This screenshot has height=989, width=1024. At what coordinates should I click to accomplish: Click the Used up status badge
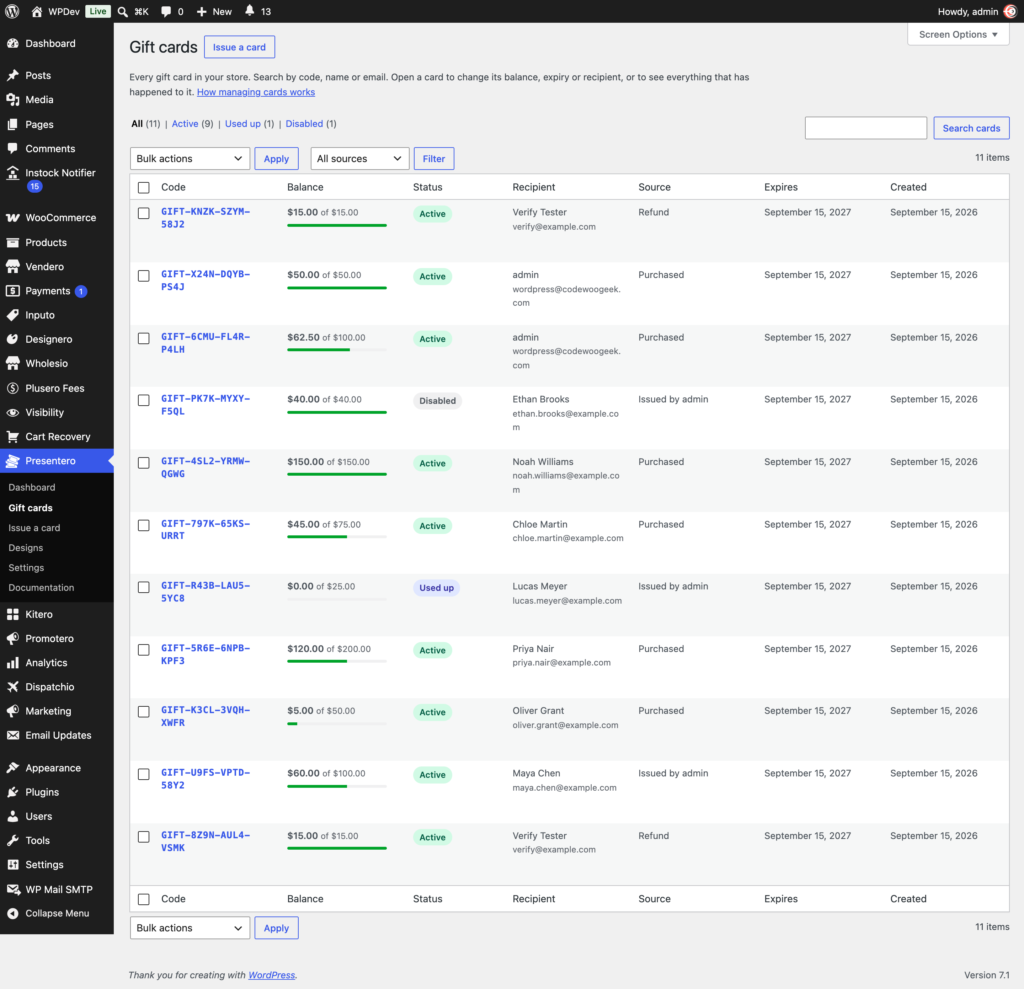point(436,587)
